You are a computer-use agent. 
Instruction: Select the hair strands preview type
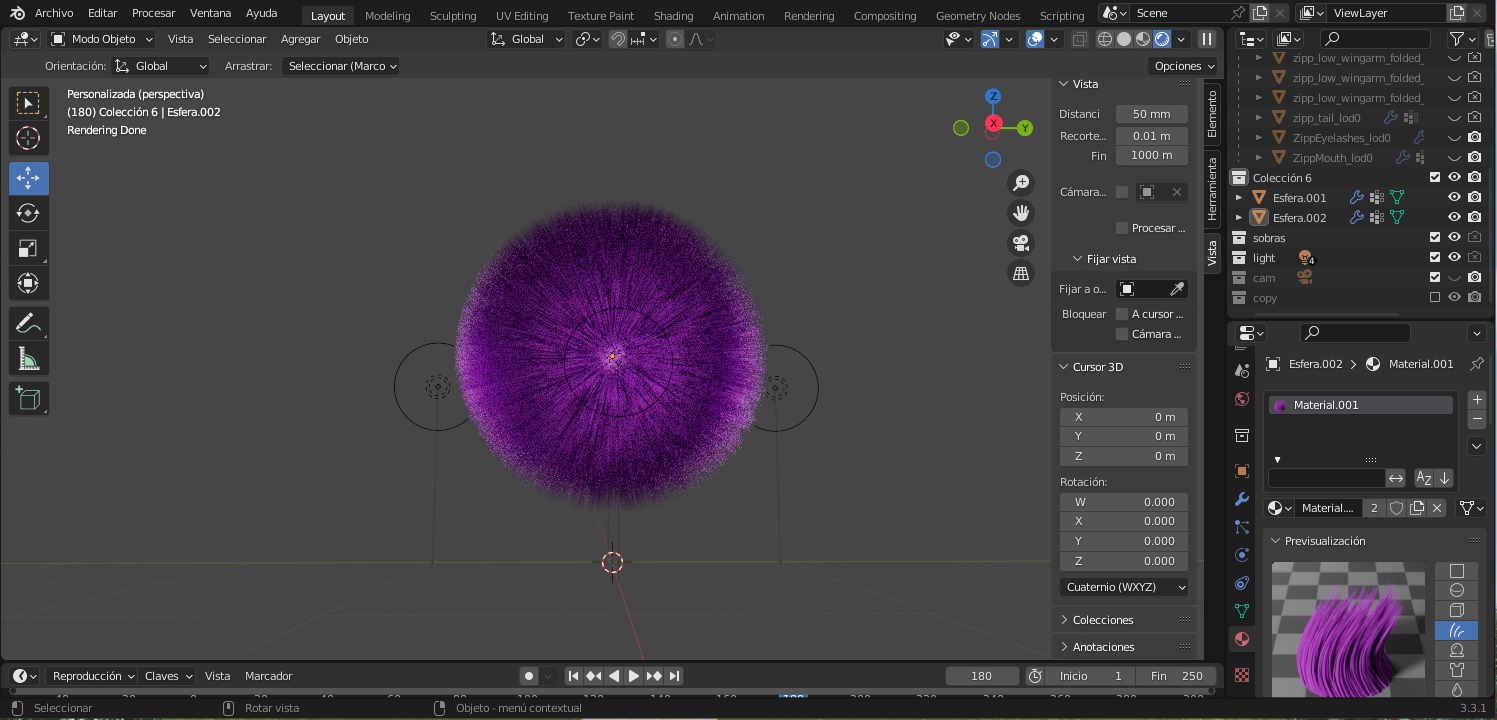1457,631
